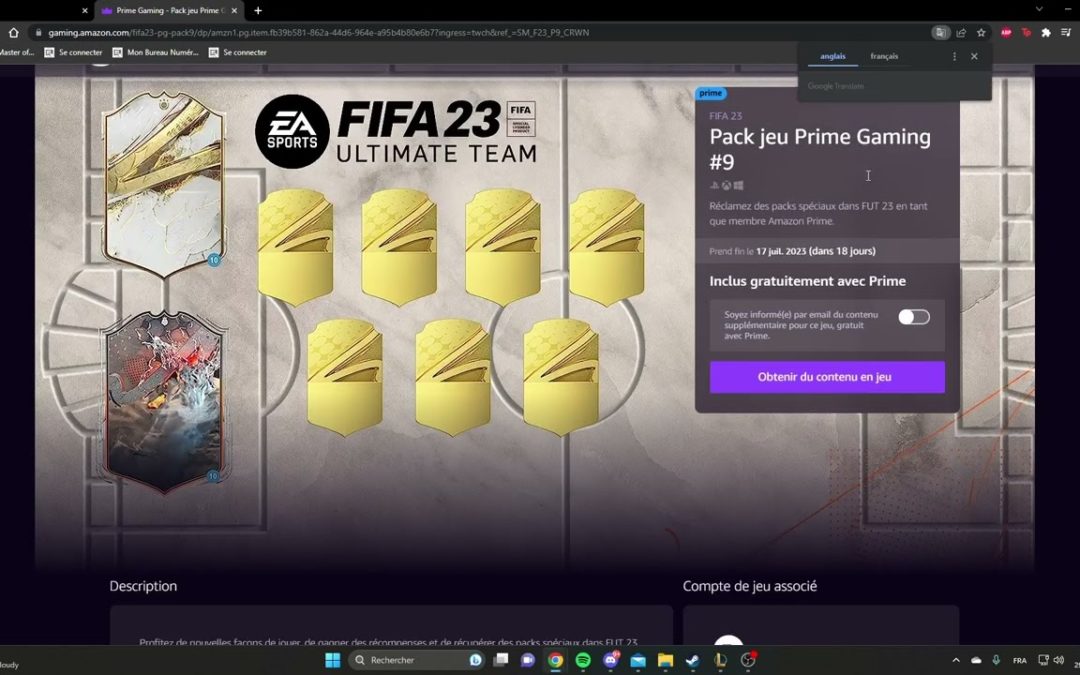Click the Description heading

tap(143, 586)
